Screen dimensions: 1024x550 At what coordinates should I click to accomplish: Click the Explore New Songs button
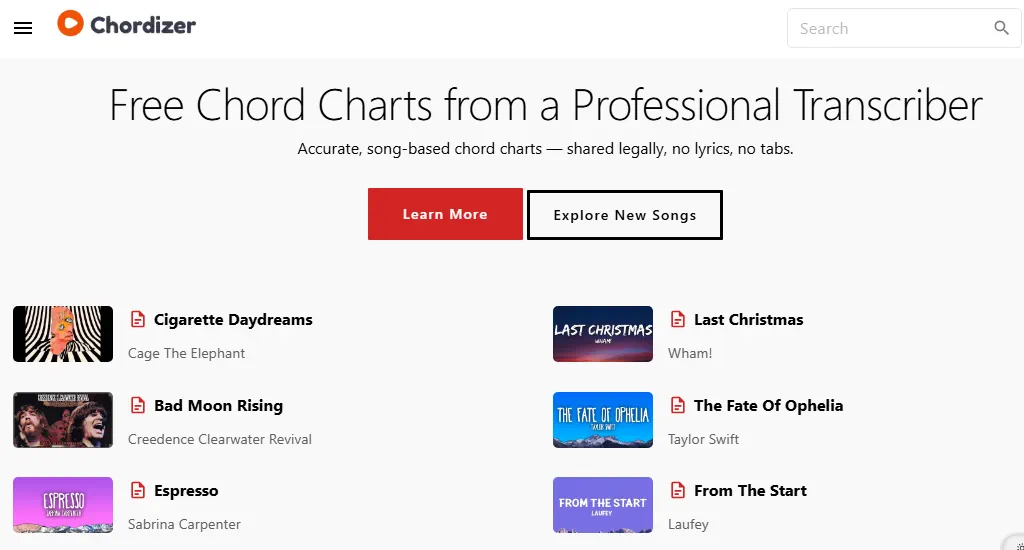tap(624, 215)
